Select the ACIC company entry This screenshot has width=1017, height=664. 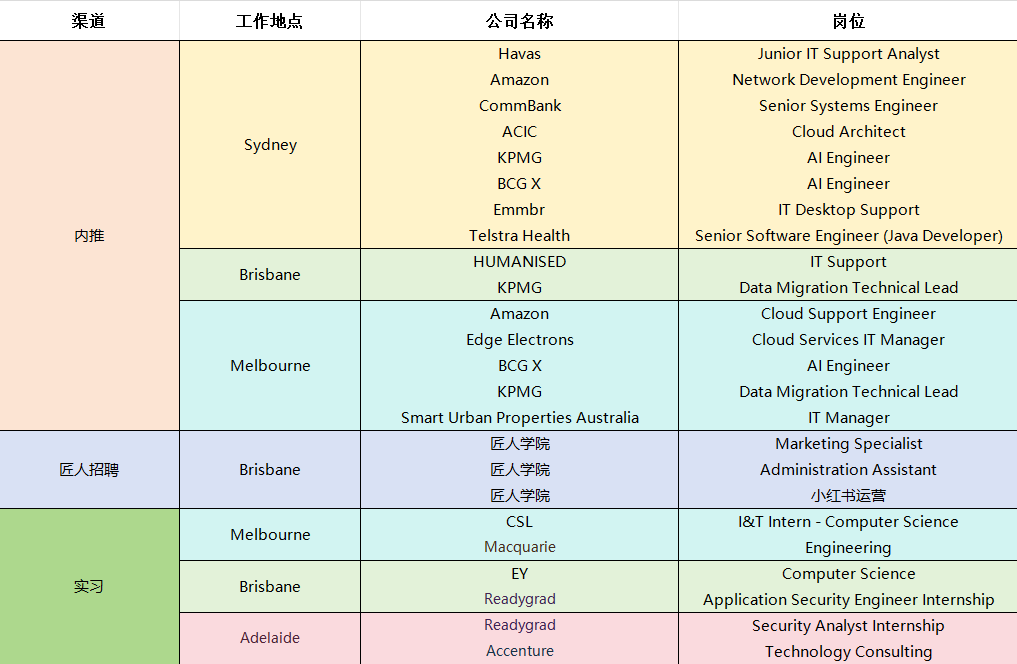(520, 132)
